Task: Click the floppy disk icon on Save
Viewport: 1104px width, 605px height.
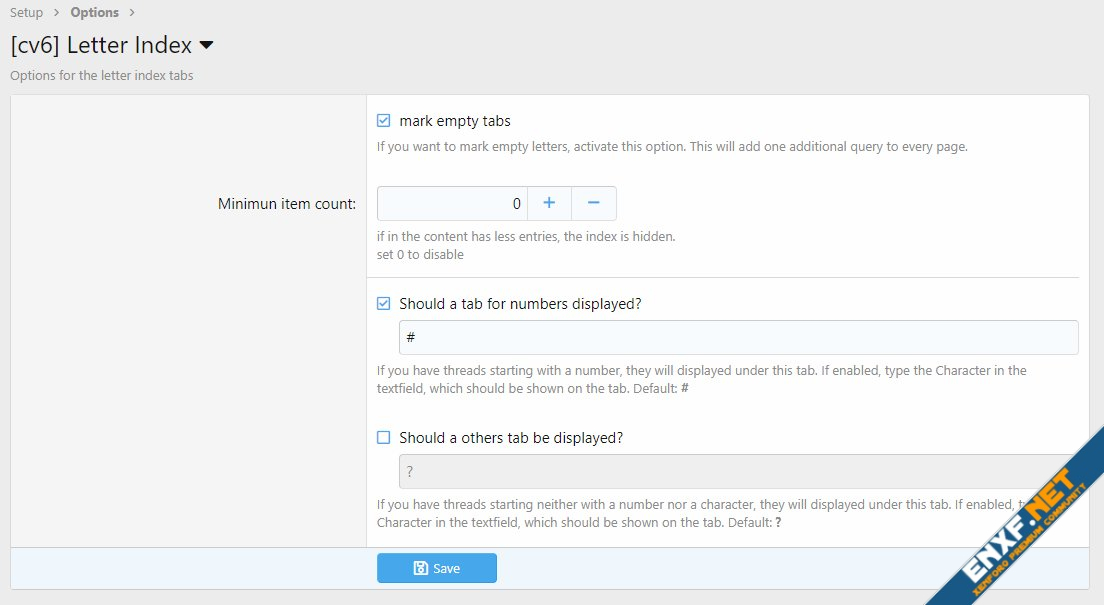Action: (421, 568)
